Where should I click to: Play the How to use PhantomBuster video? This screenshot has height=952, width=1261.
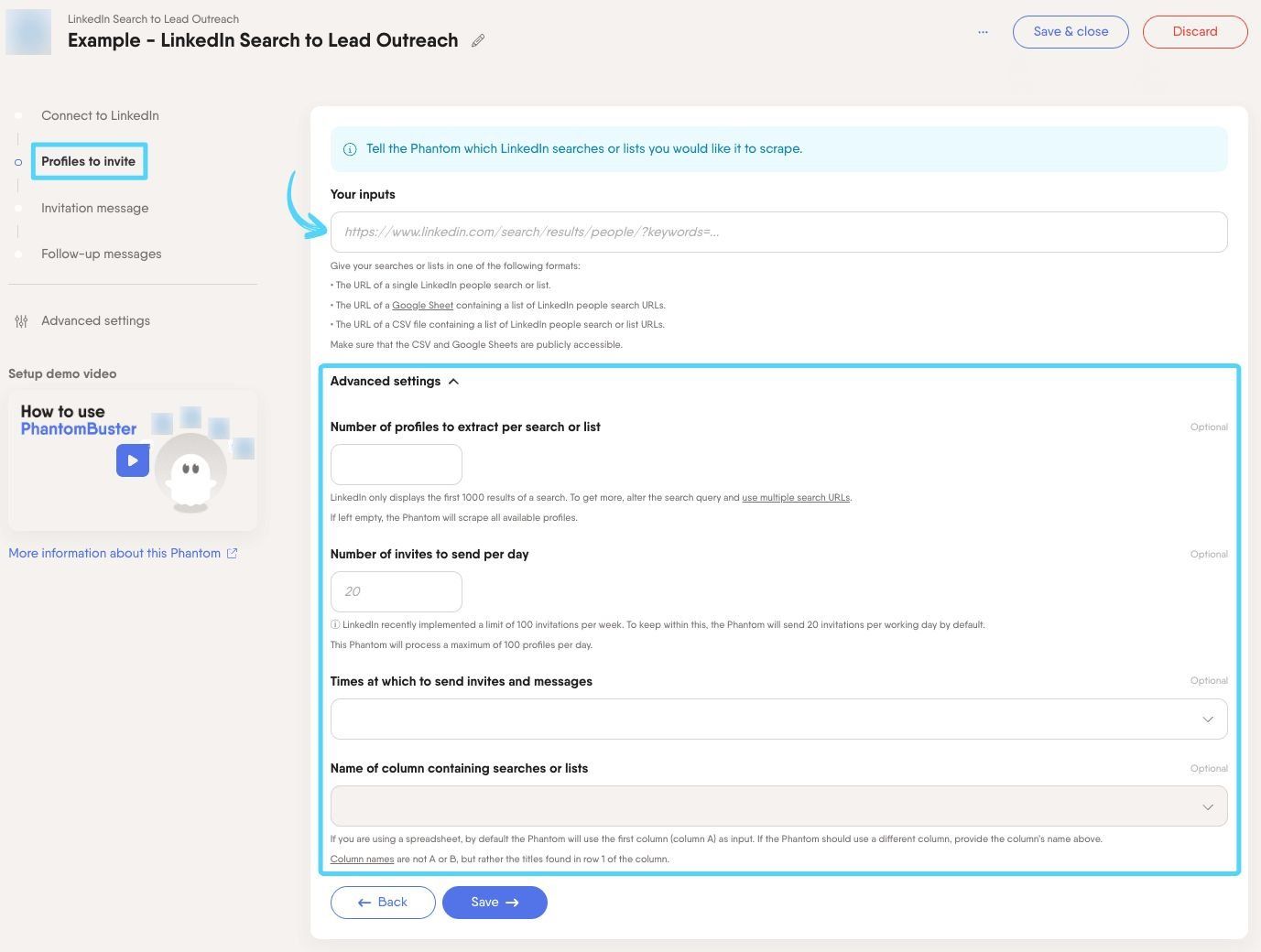point(133,460)
